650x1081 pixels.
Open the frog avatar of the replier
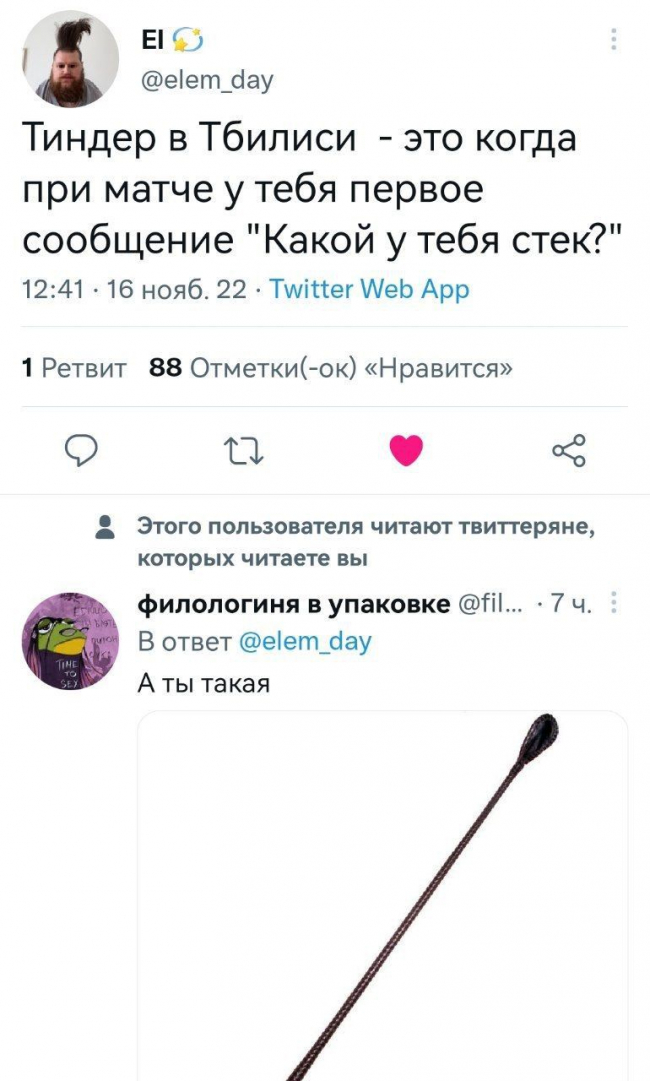point(70,641)
